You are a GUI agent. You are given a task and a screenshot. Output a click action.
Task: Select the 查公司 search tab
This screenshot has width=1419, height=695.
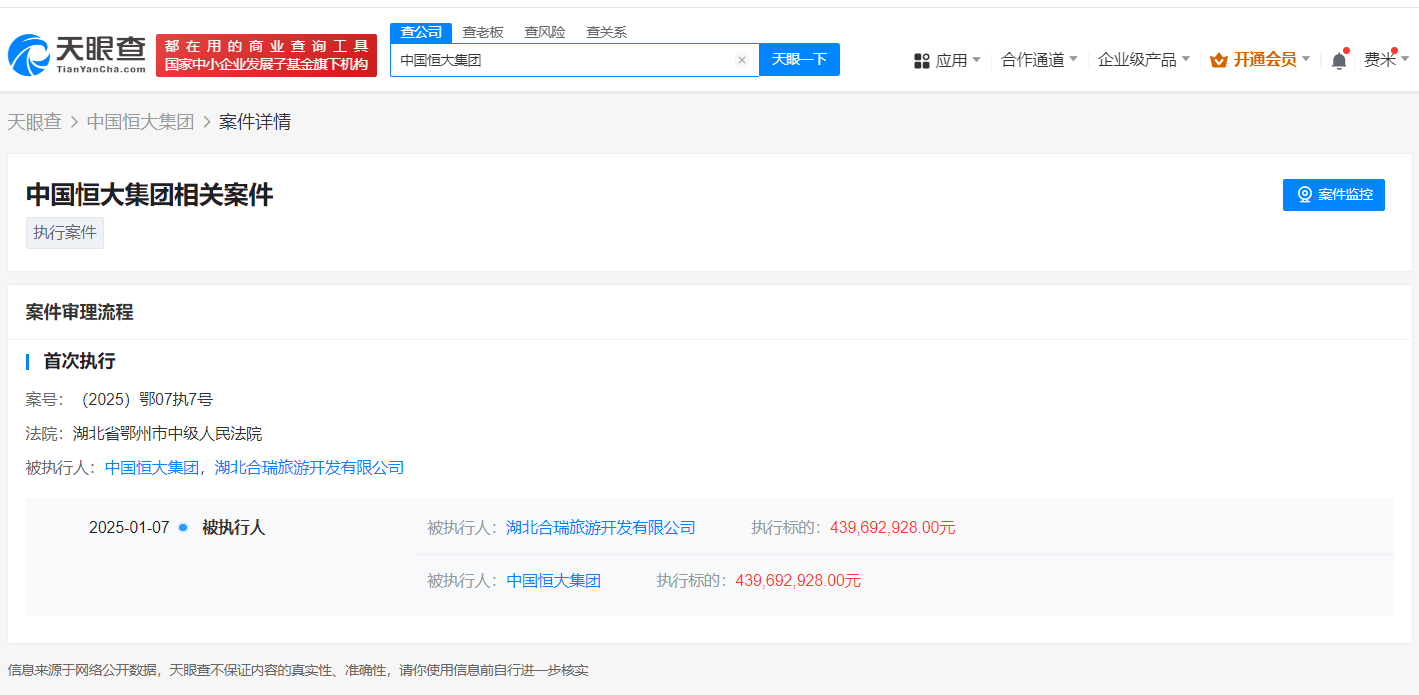pos(421,32)
